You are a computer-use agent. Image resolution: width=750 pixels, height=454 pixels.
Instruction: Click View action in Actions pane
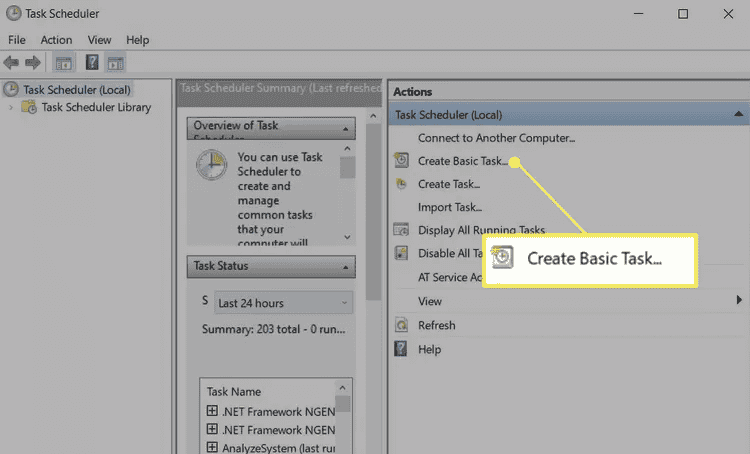click(x=430, y=301)
